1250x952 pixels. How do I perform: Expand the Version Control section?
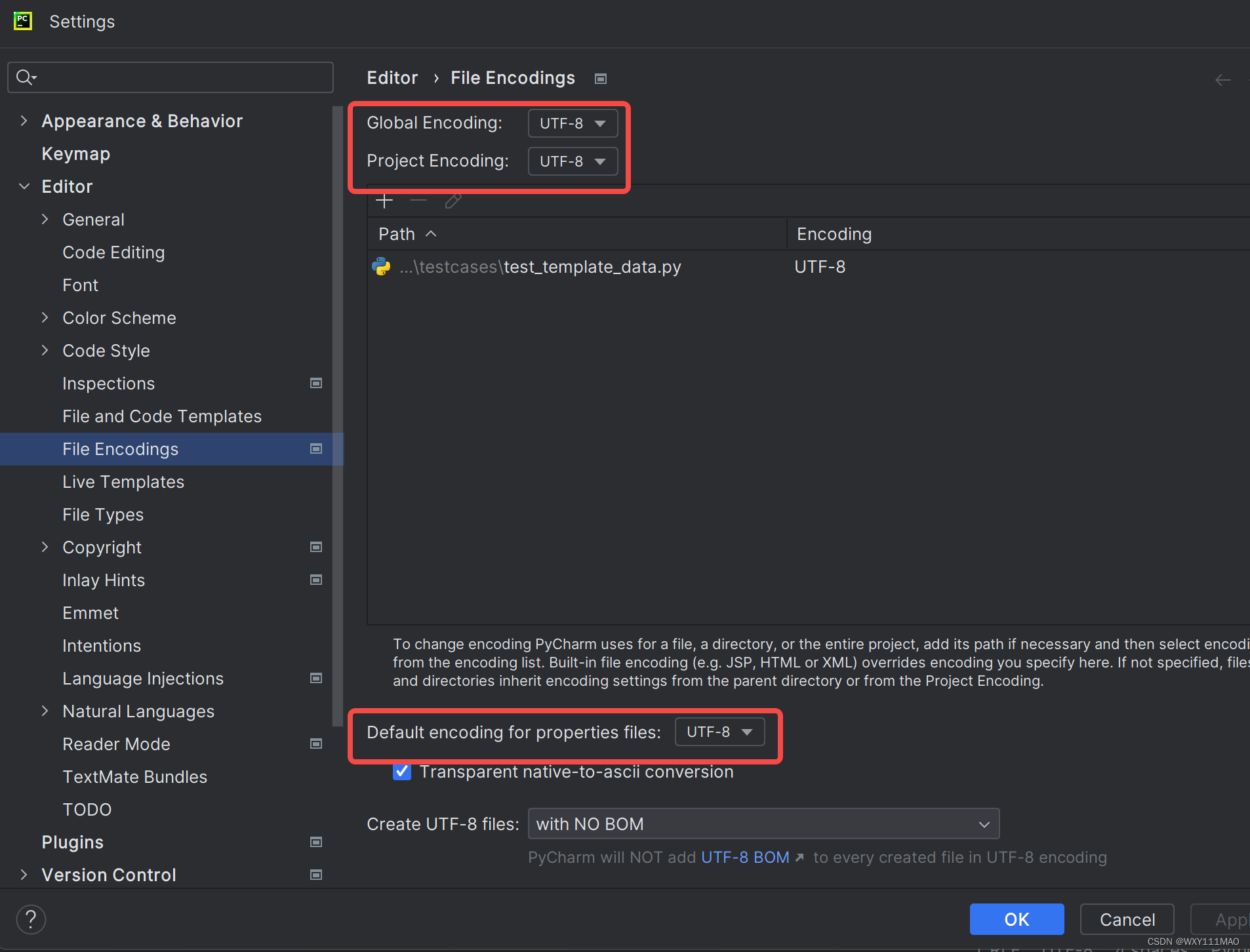24,875
